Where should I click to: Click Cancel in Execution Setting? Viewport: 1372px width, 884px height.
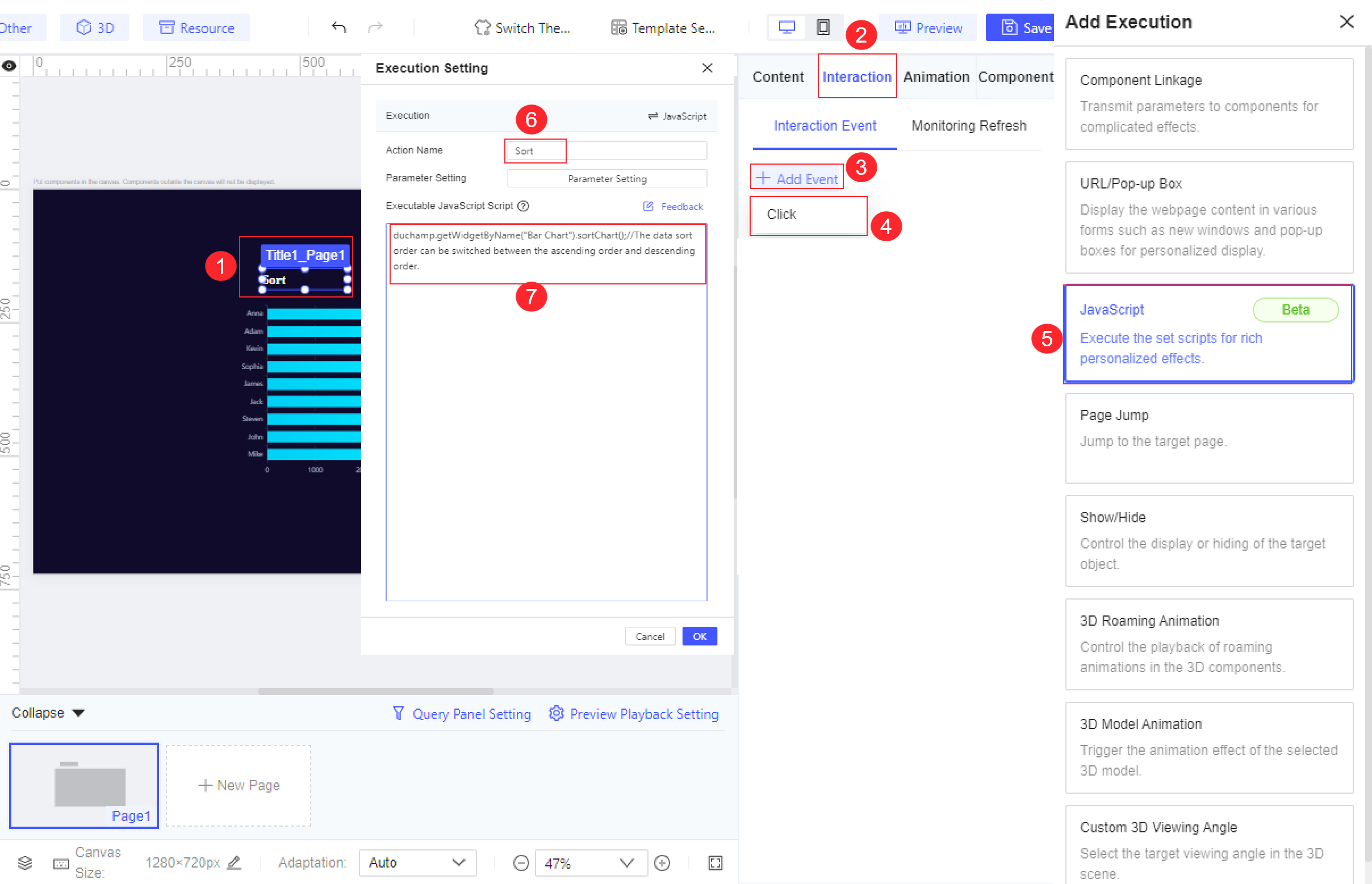click(x=650, y=636)
